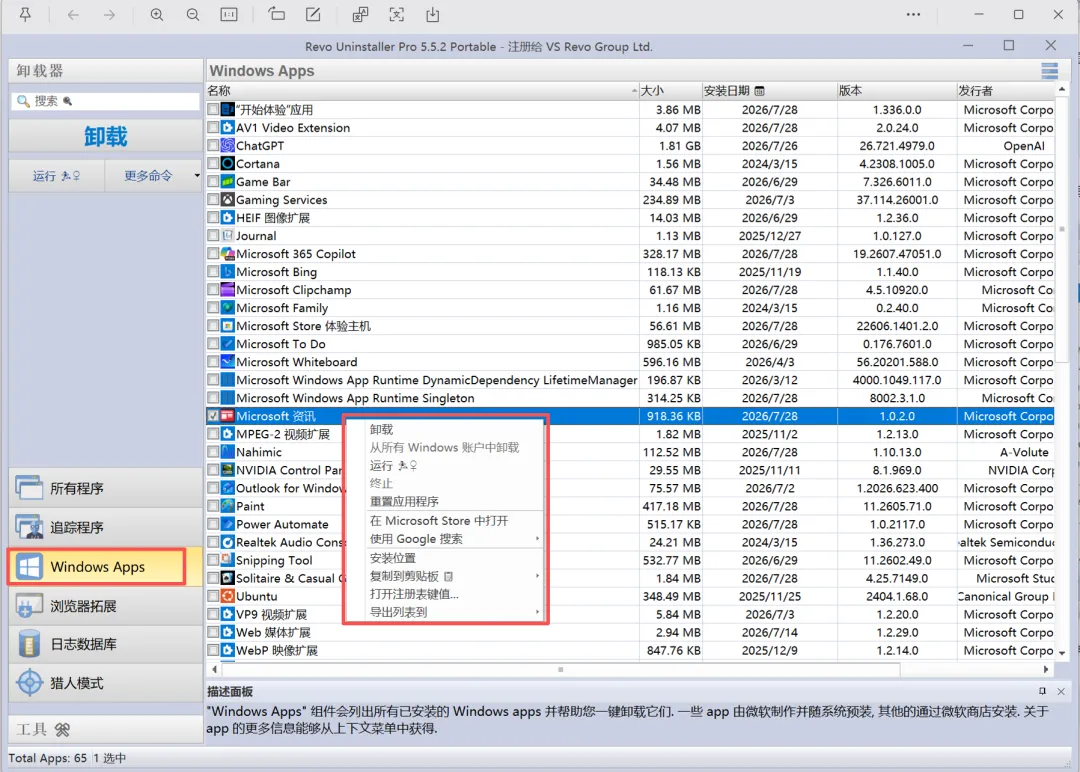Click the Paint app icon

click(x=227, y=505)
